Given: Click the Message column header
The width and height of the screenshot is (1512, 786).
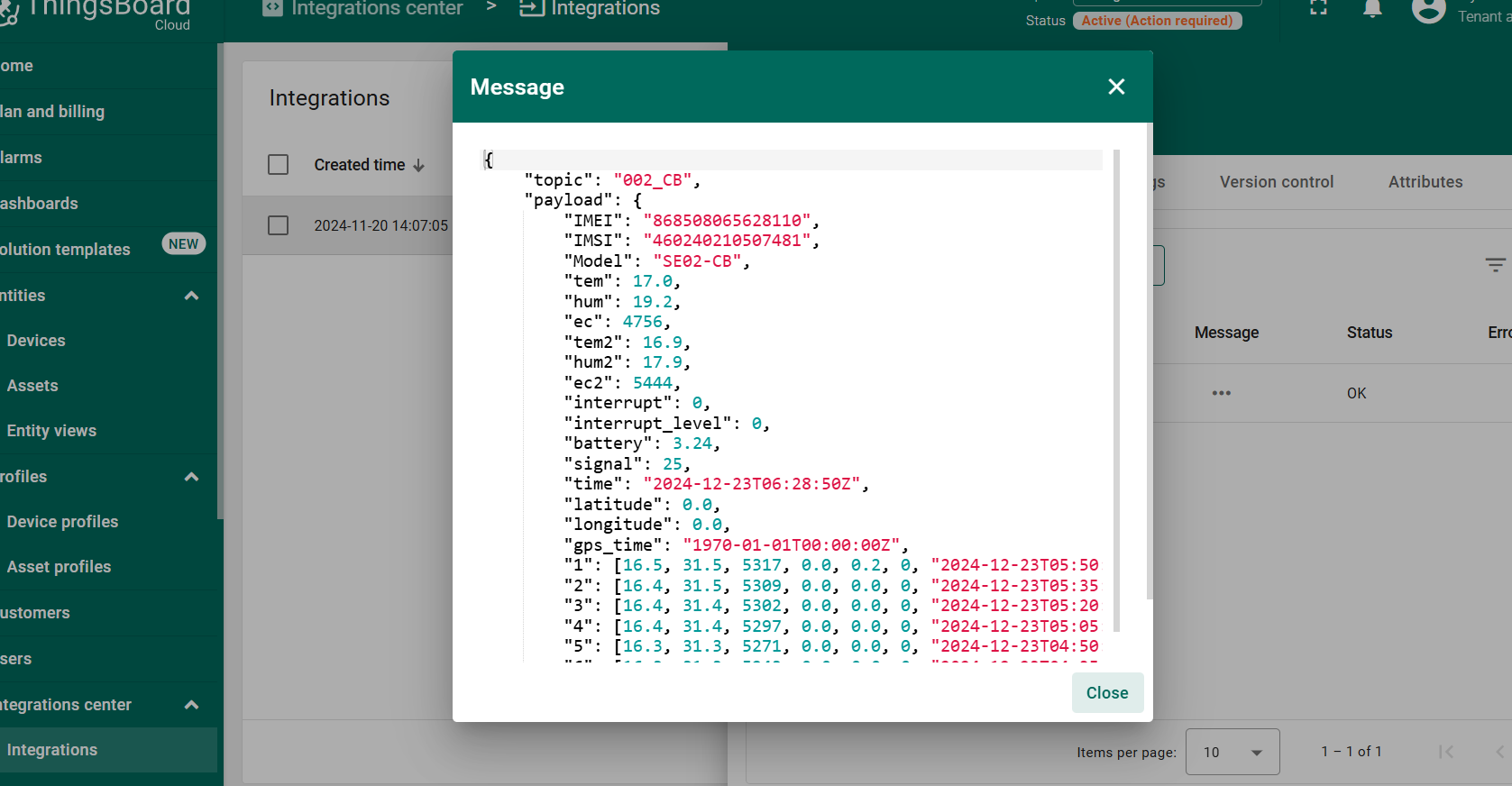Looking at the screenshot, I should coord(1226,333).
